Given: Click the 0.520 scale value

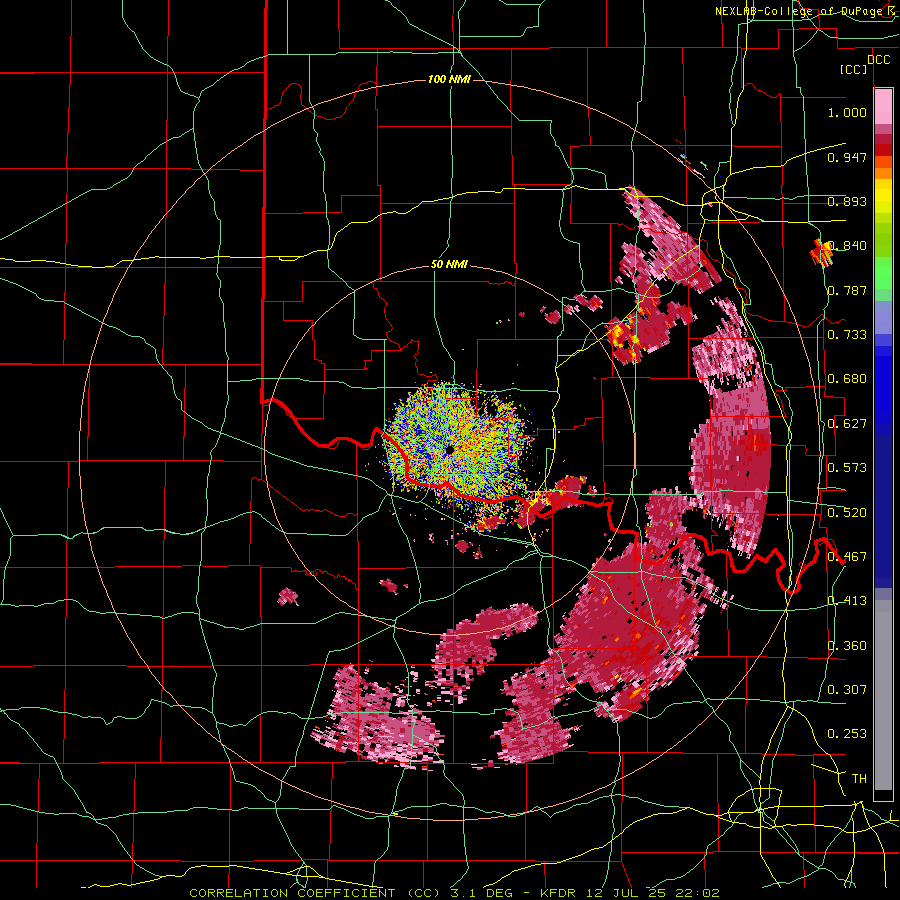Looking at the screenshot, I should 847,513.
